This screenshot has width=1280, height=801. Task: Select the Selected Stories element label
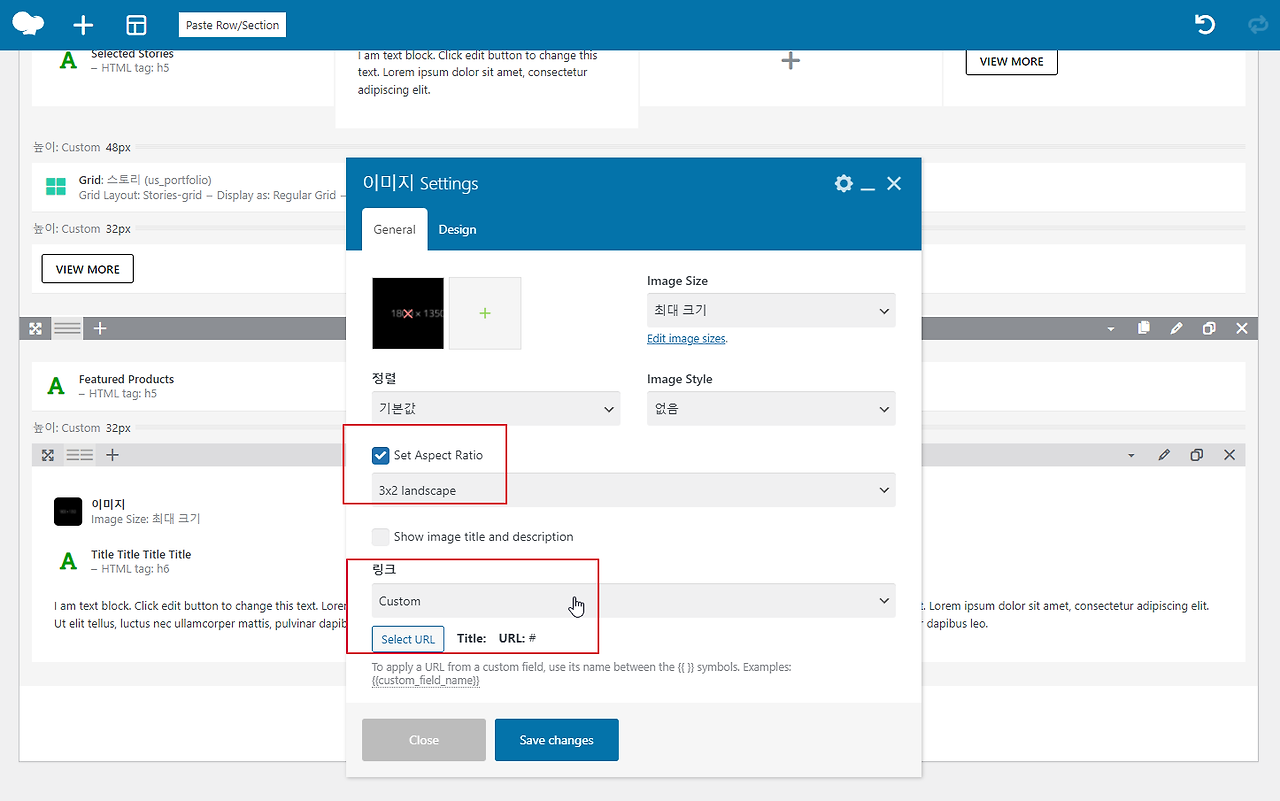132,54
